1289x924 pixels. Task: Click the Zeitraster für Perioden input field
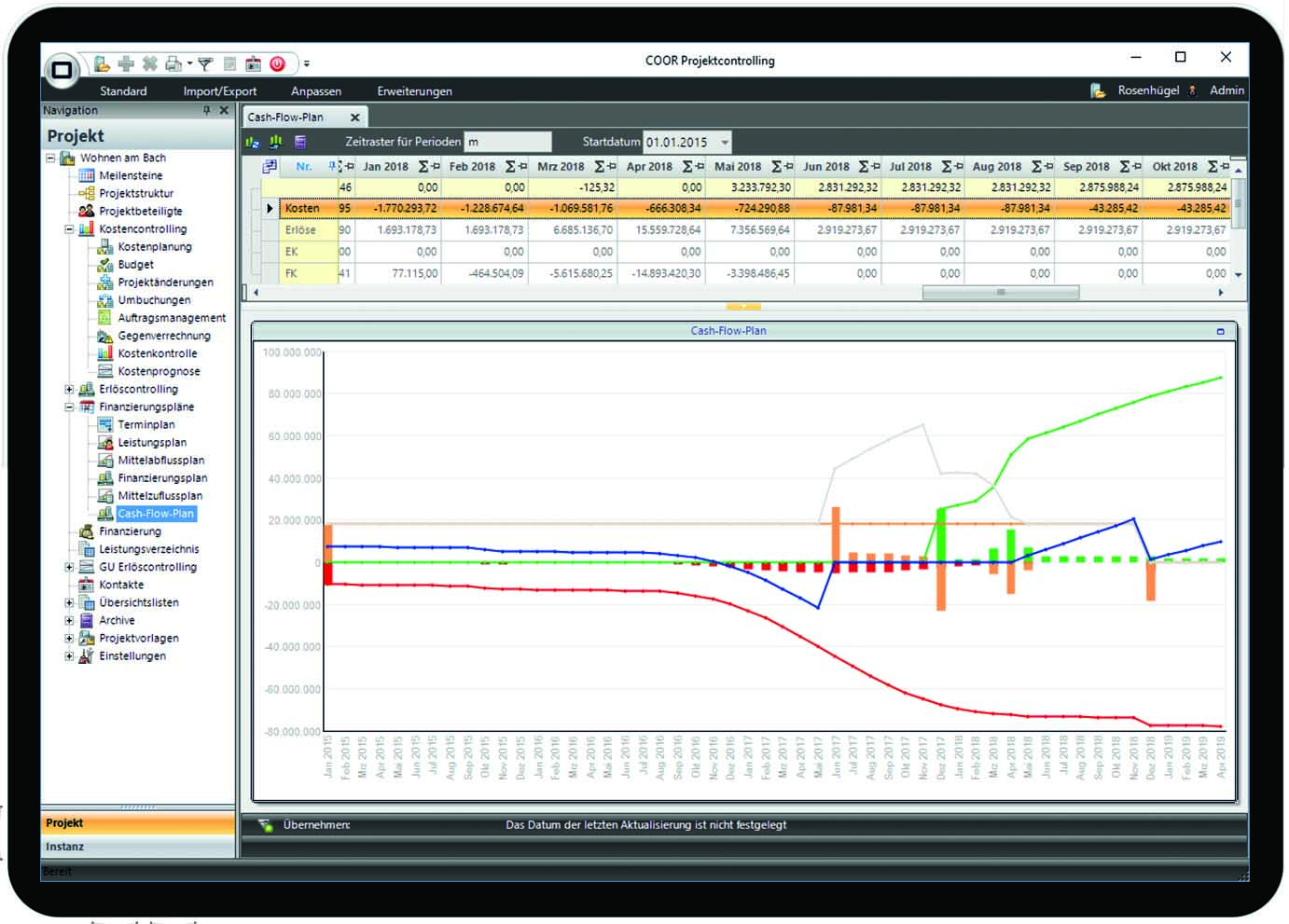click(x=507, y=142)
